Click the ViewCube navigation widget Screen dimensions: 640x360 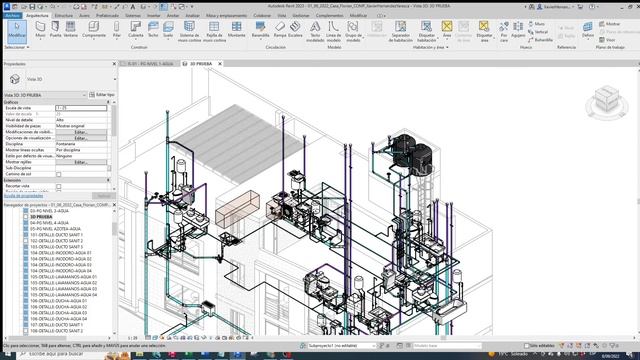[607, 102]
